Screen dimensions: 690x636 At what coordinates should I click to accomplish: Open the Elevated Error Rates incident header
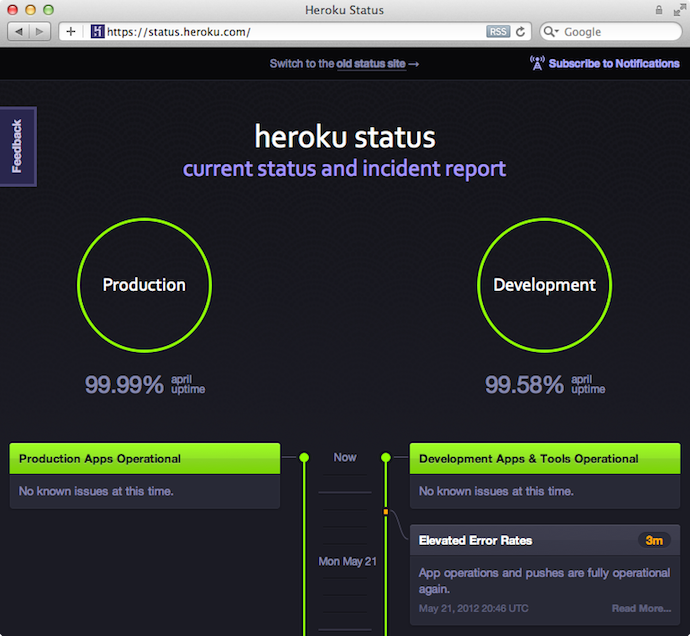click(x=545, y=540)
